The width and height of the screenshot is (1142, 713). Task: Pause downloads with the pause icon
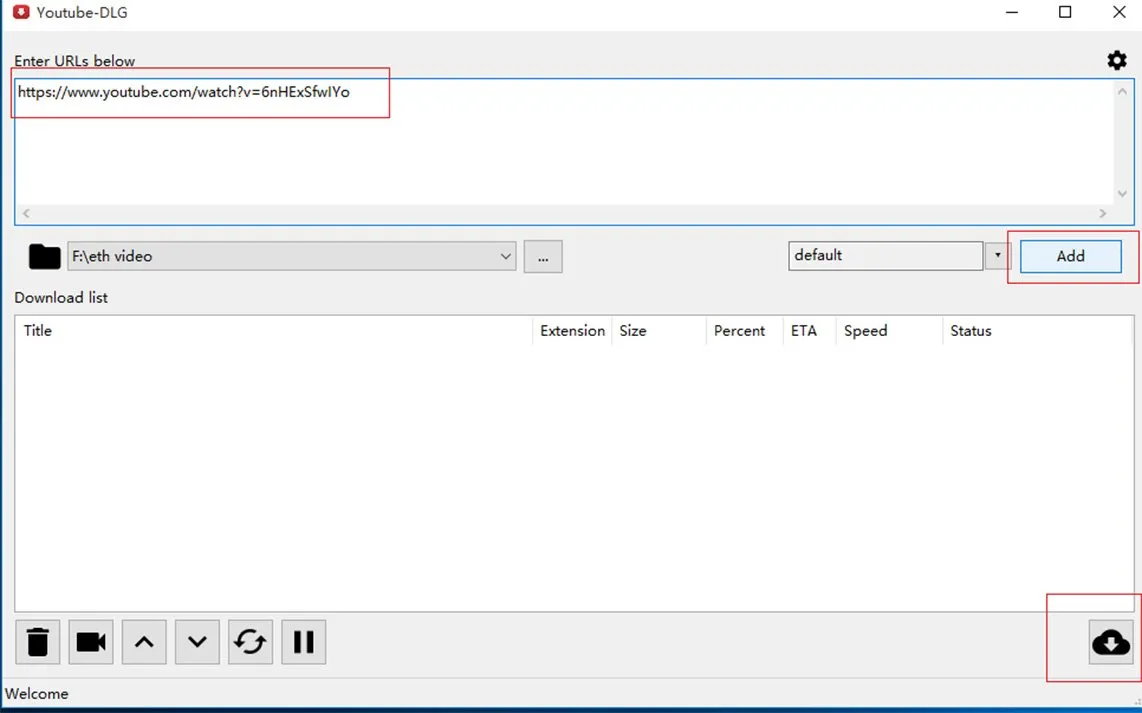[x=304, y=642]
